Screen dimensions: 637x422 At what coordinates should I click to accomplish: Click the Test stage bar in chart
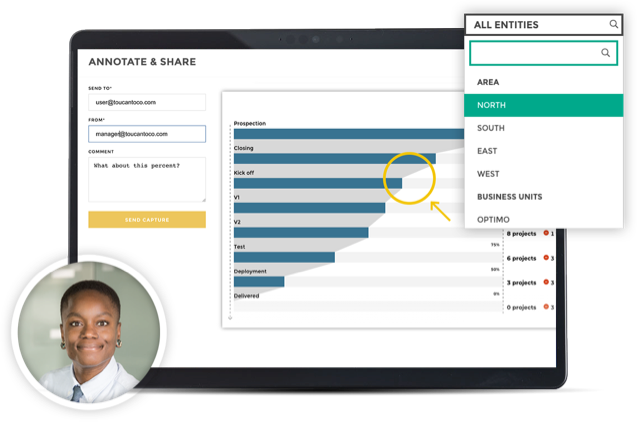pos(284,257)
